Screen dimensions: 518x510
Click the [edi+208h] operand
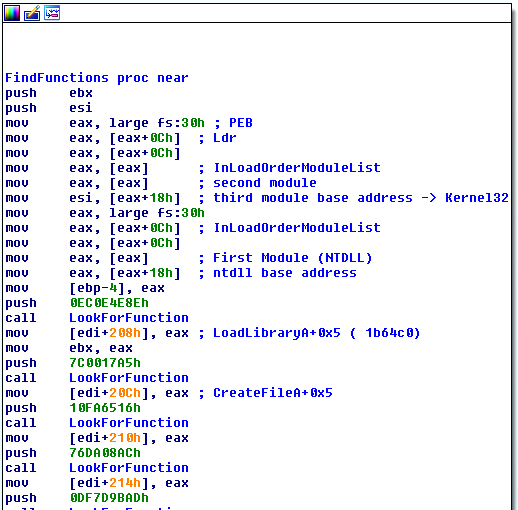(109, 333)
